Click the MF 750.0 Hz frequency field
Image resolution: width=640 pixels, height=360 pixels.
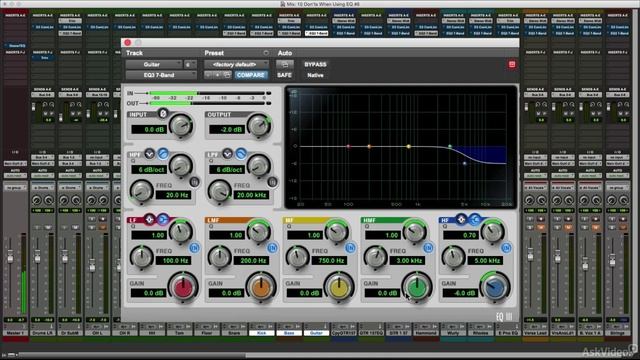click(x=329, y=260)
